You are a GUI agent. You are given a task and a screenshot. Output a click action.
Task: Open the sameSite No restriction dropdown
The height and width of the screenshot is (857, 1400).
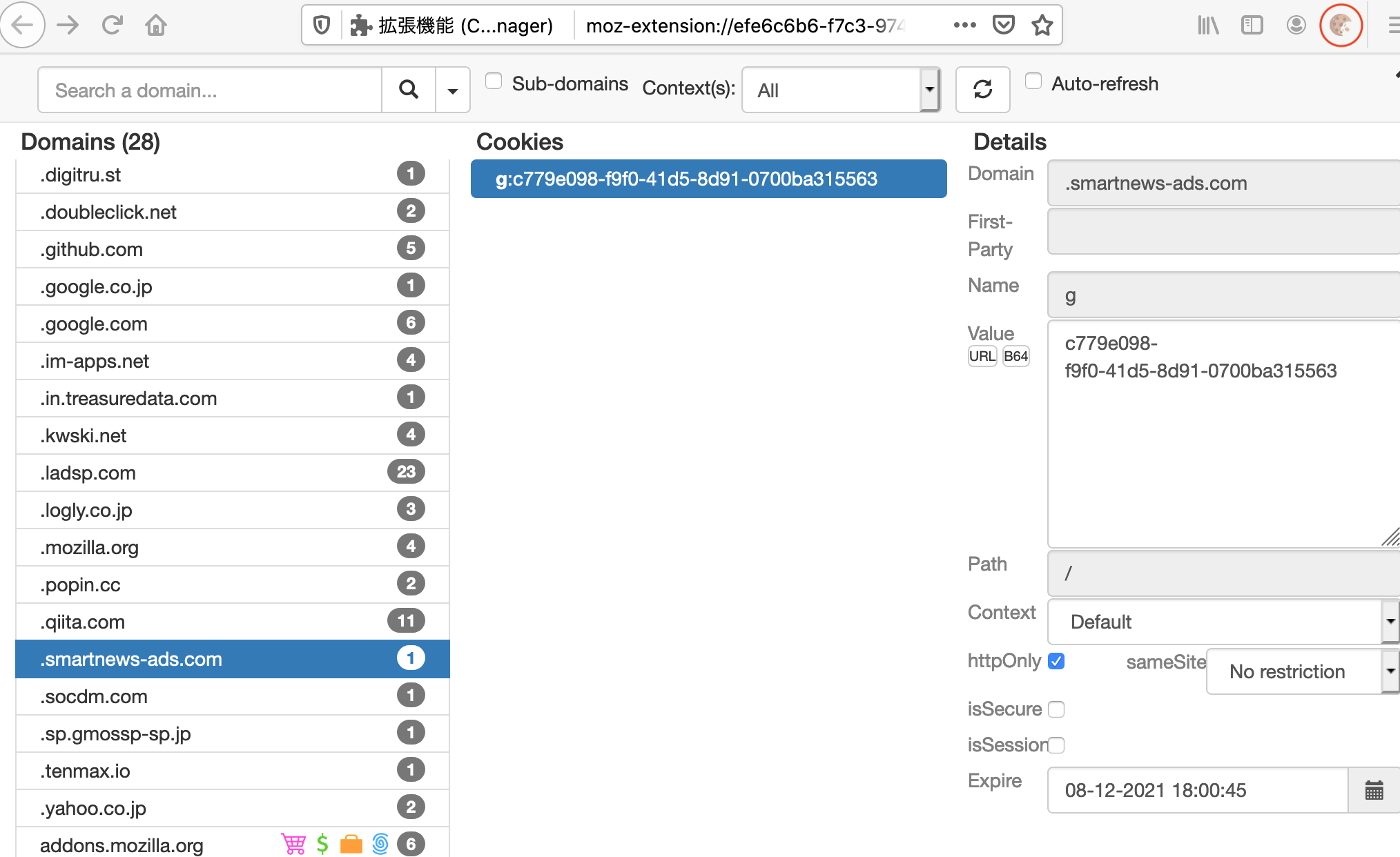[1303, 671]
